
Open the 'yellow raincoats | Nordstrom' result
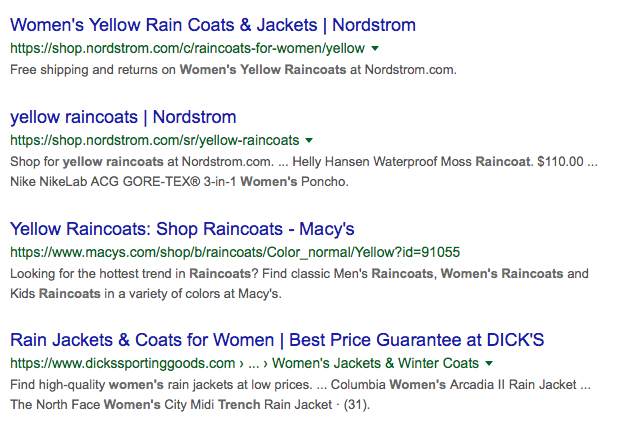tap(123, 117)
